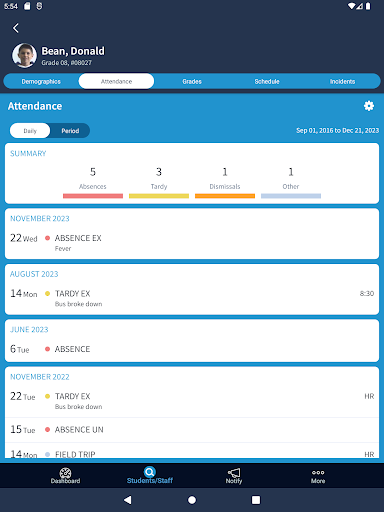384x512 pixels.
Task: Click the orange Dismissals color bar
Action: coord(225,196)
